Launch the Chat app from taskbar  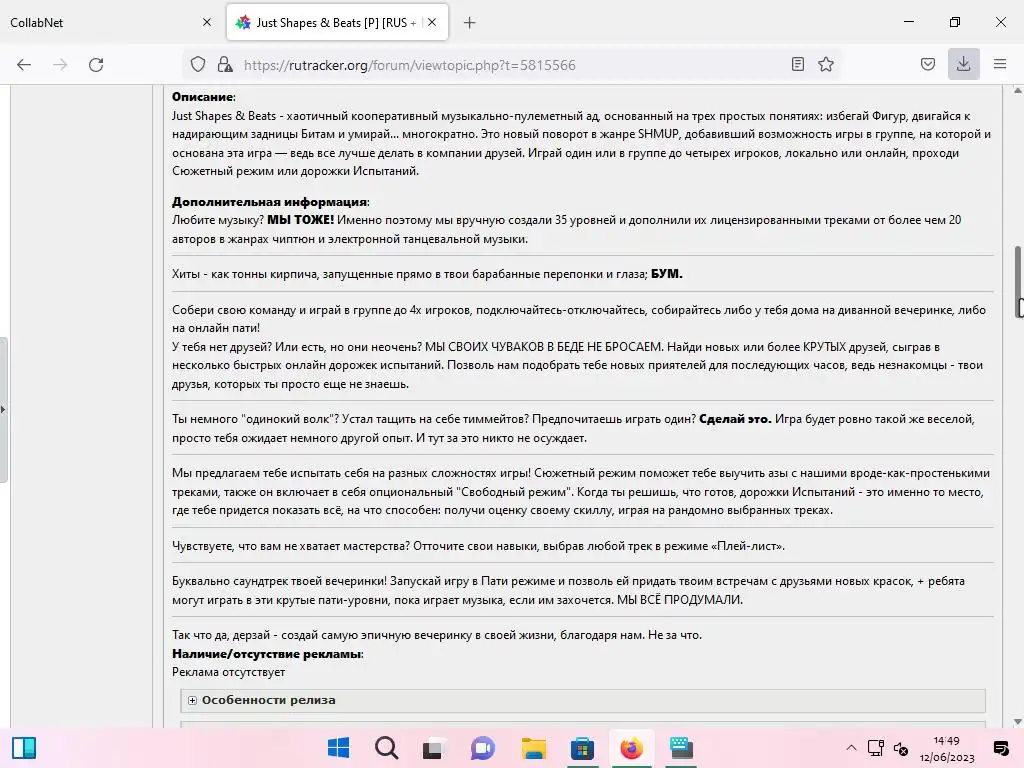click(483, 748)
